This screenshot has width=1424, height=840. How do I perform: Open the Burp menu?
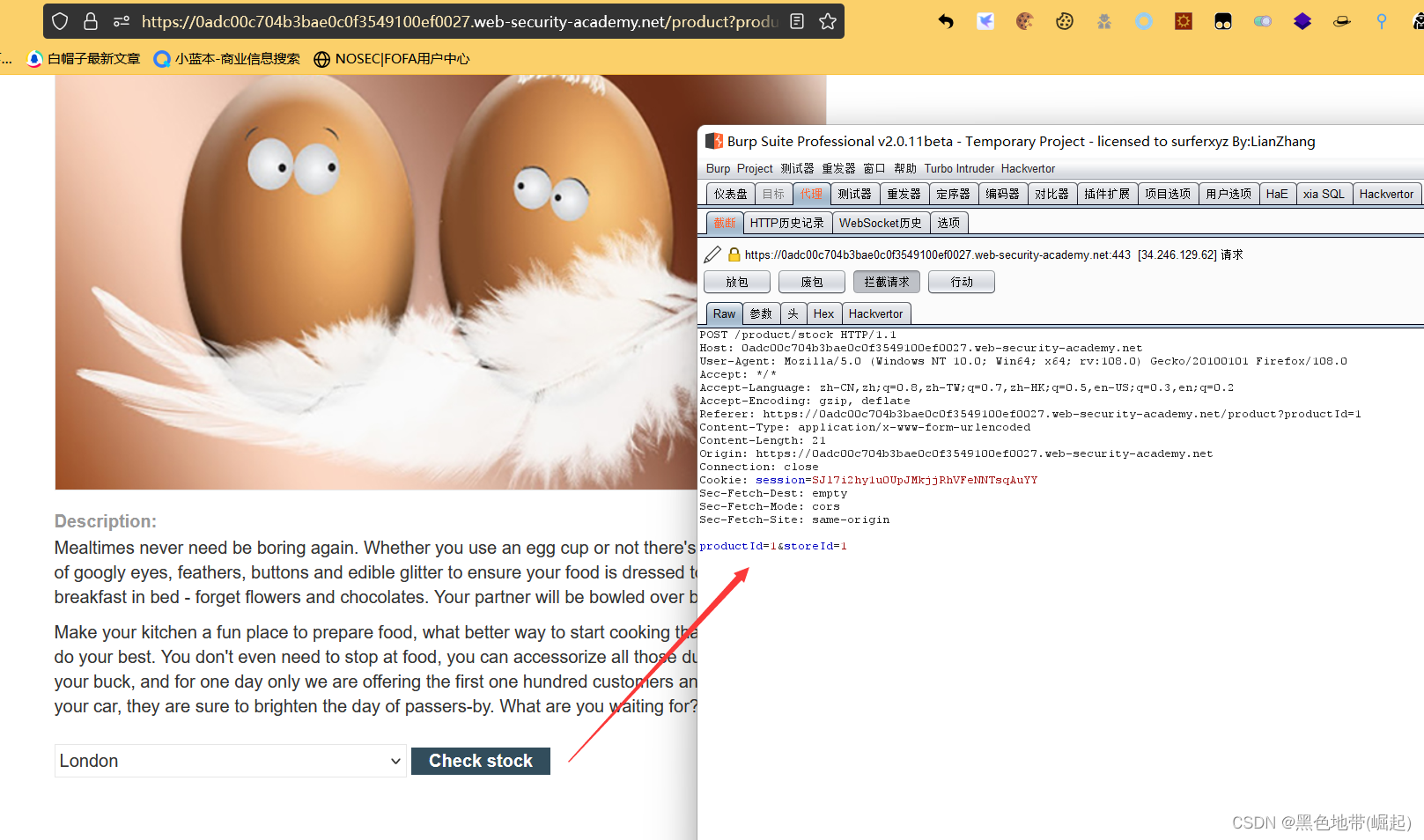point(718,168)
